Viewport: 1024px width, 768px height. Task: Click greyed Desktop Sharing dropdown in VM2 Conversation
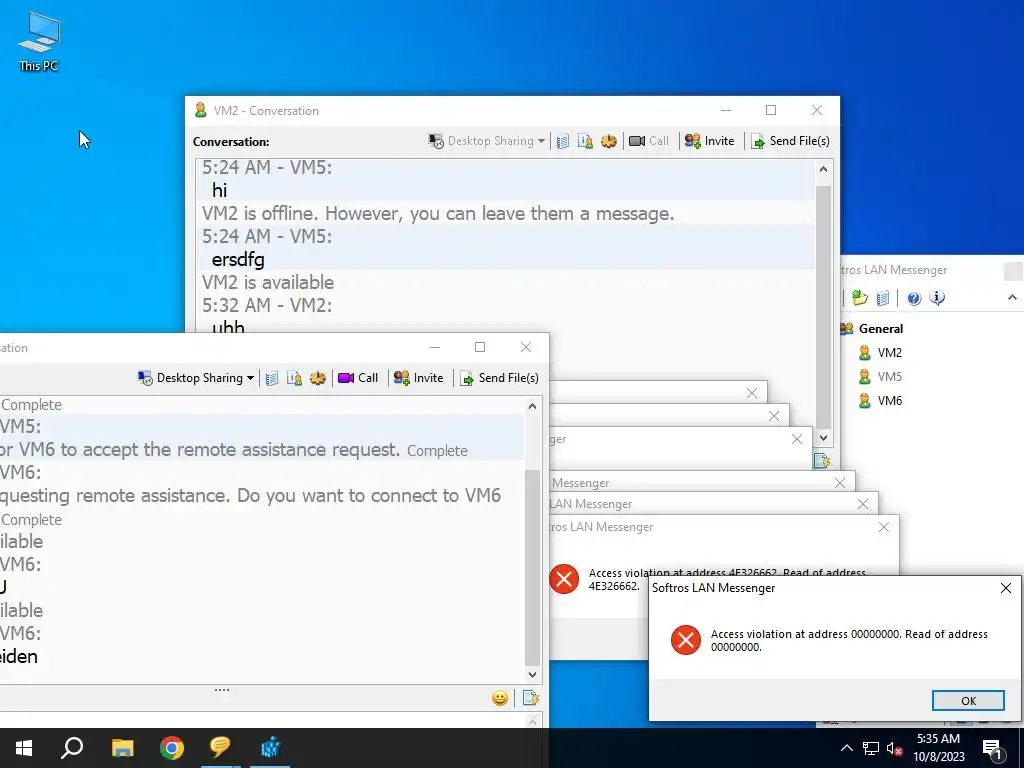[487, 141]
